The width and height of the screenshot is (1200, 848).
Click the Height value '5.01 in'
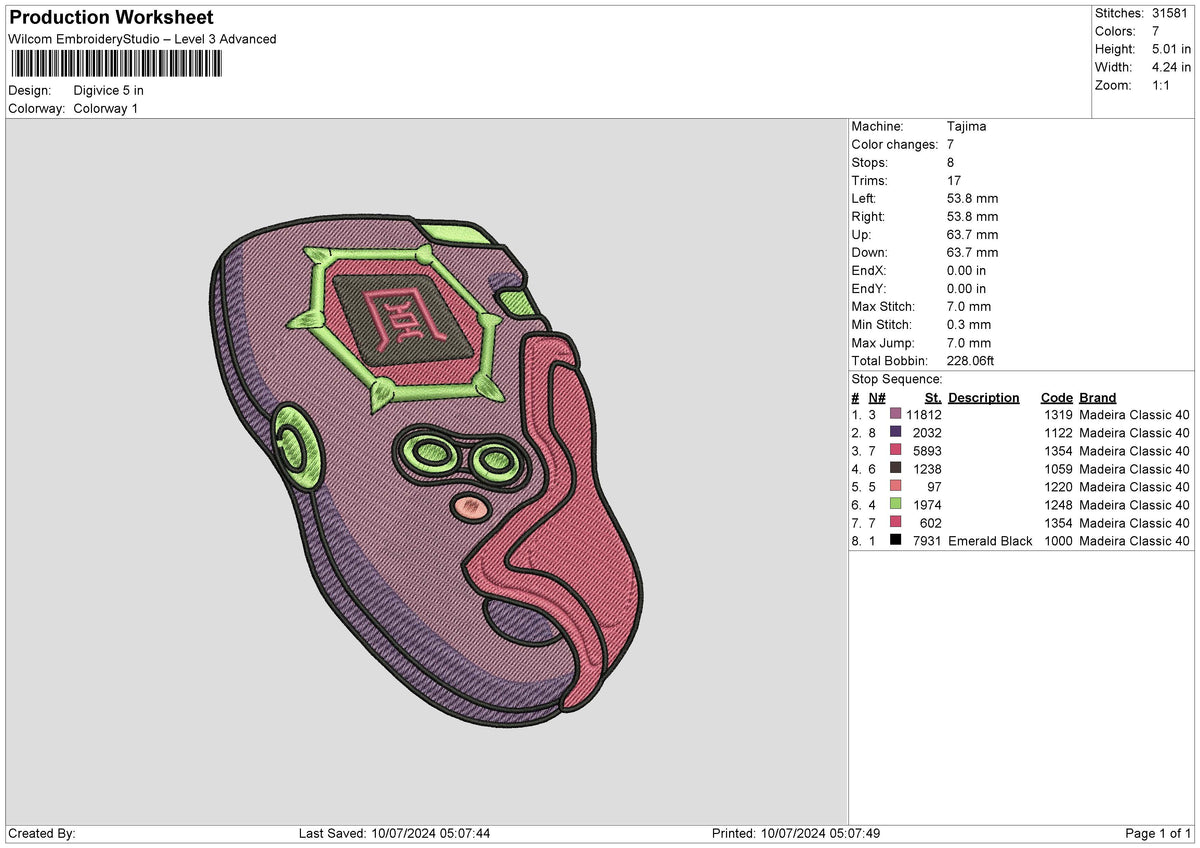click(x=1172, y=49)
